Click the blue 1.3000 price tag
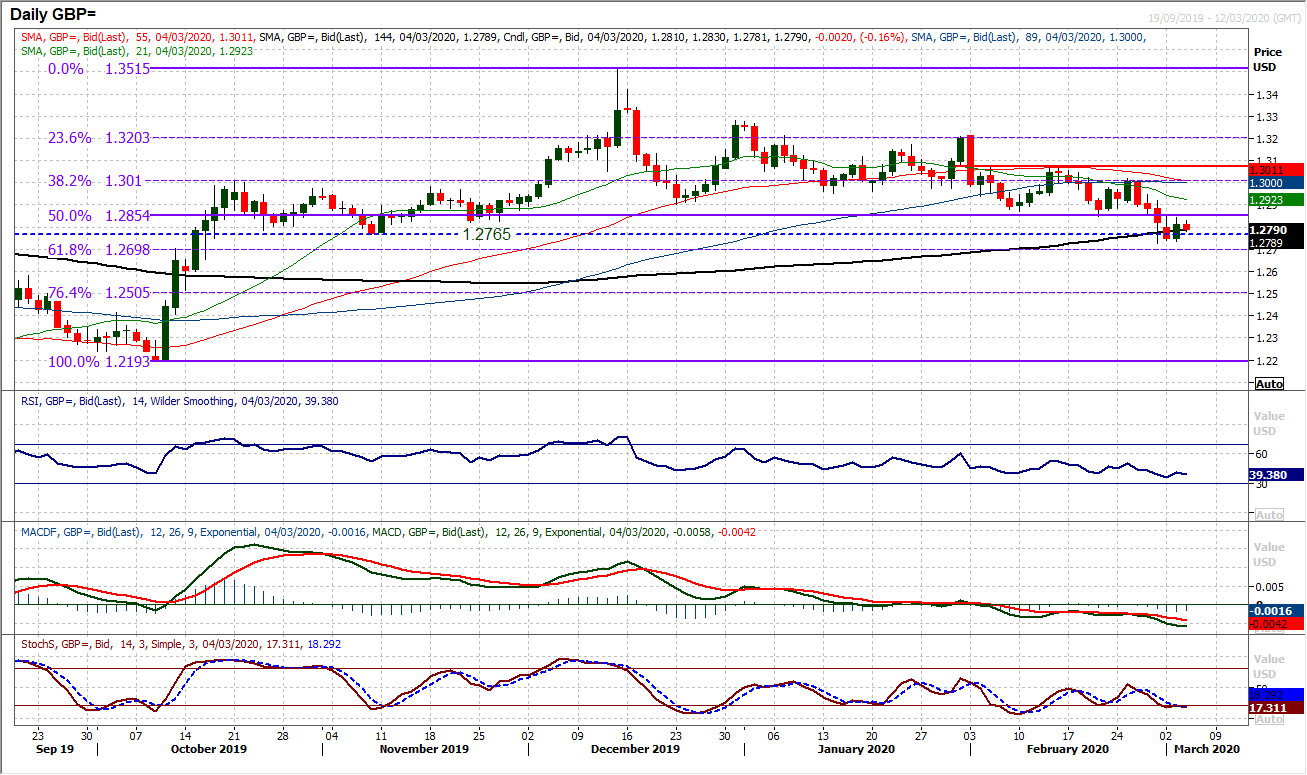The height and width of the screenshot is (775, 1307). (1277, 184)
